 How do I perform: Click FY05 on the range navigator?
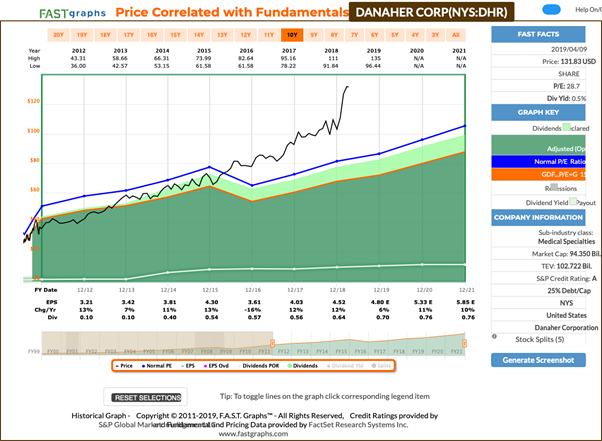[x=149, y=351]
